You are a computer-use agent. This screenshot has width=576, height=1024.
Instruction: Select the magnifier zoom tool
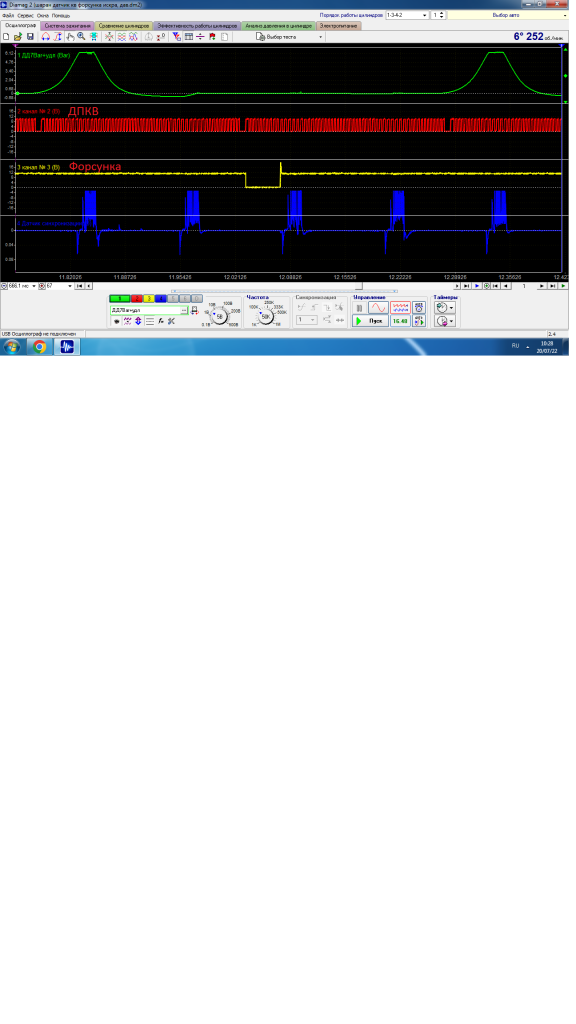click(x=81, y=37)
